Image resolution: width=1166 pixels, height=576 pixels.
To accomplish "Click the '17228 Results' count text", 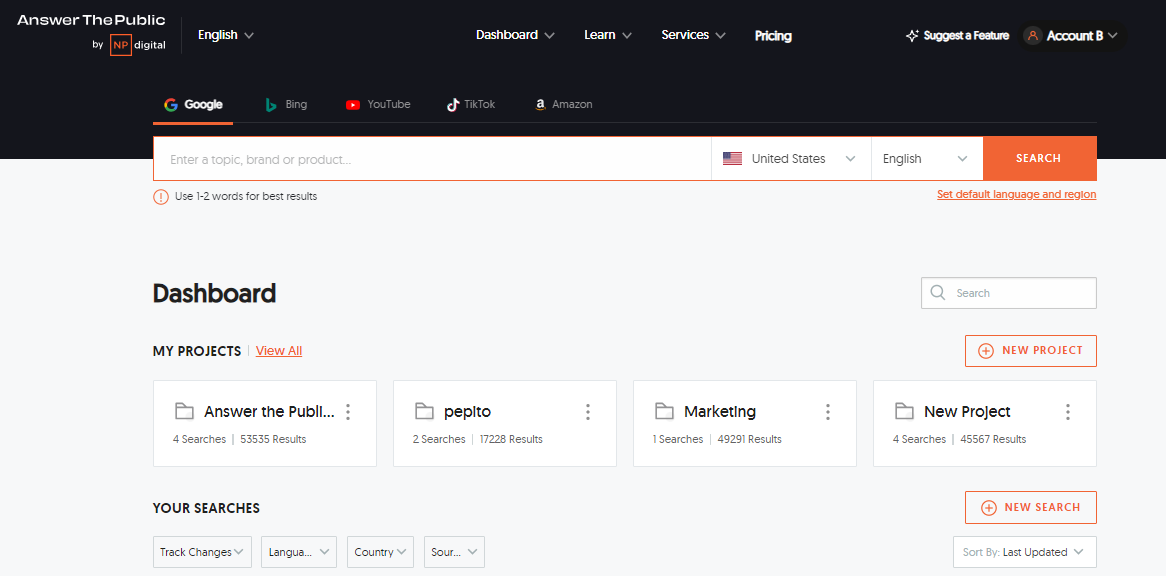I will [x=511, y=439].
